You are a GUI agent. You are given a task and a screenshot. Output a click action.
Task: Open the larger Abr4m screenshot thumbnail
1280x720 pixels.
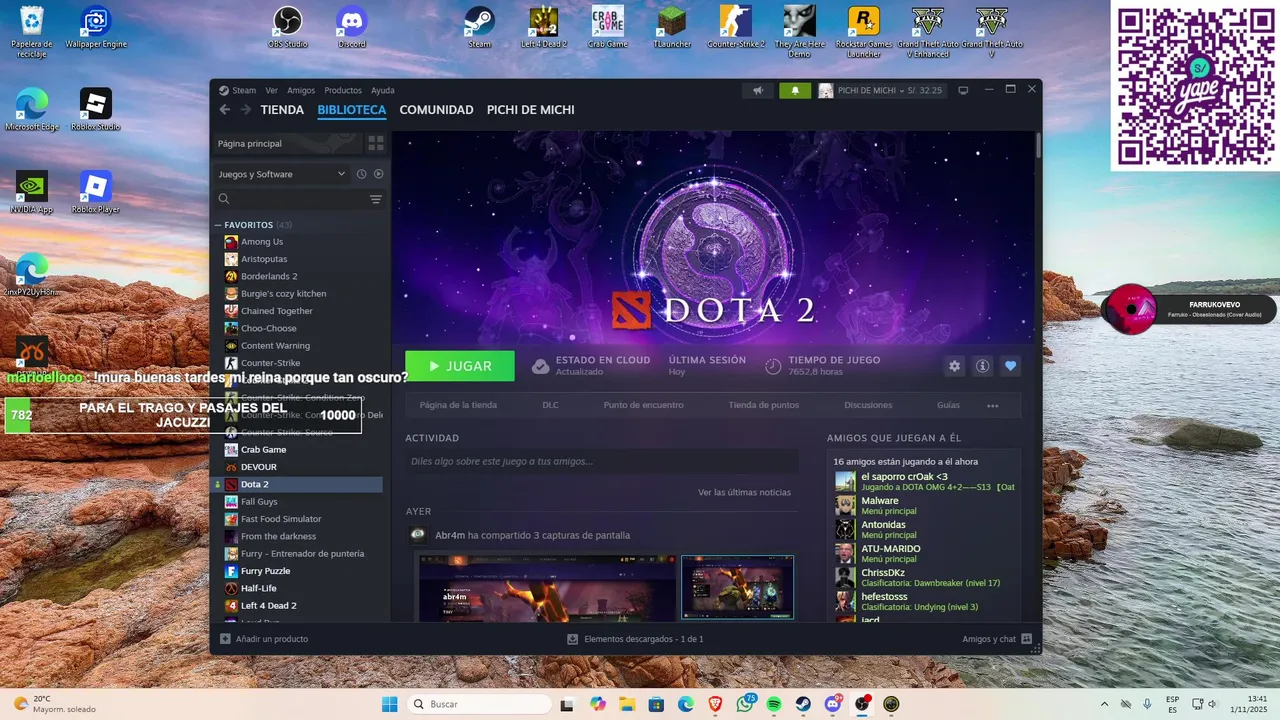pyautogui.click(x=546, y=588)
